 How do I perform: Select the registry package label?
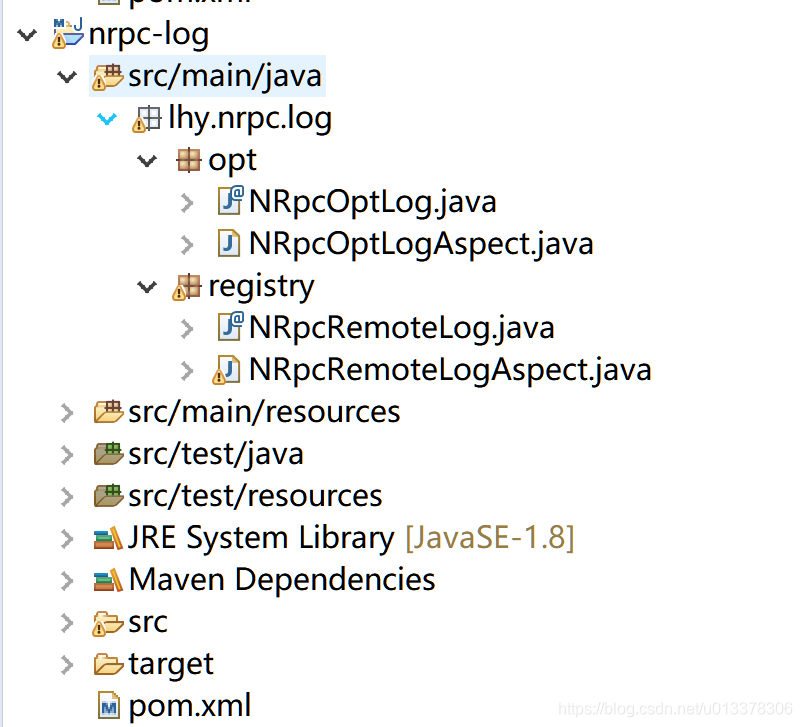(261, 287)
